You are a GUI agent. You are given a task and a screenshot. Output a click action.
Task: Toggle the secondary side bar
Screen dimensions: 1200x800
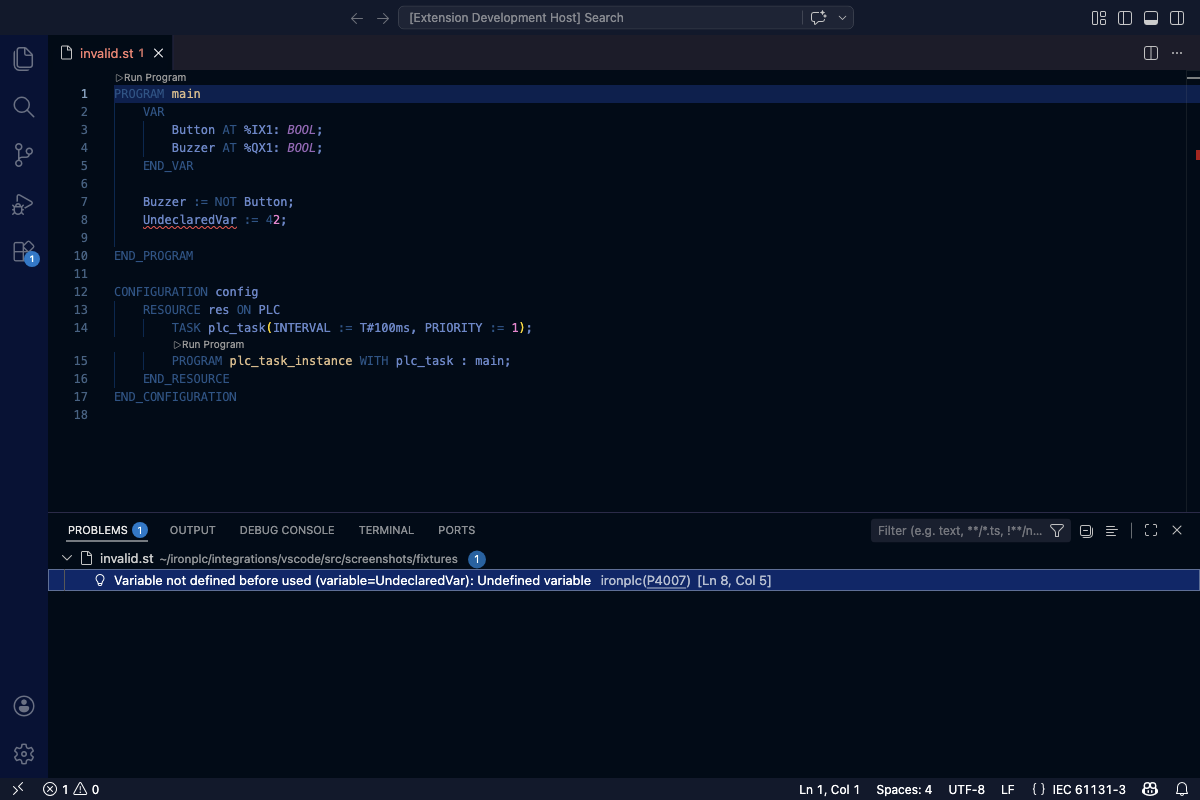1177,18
